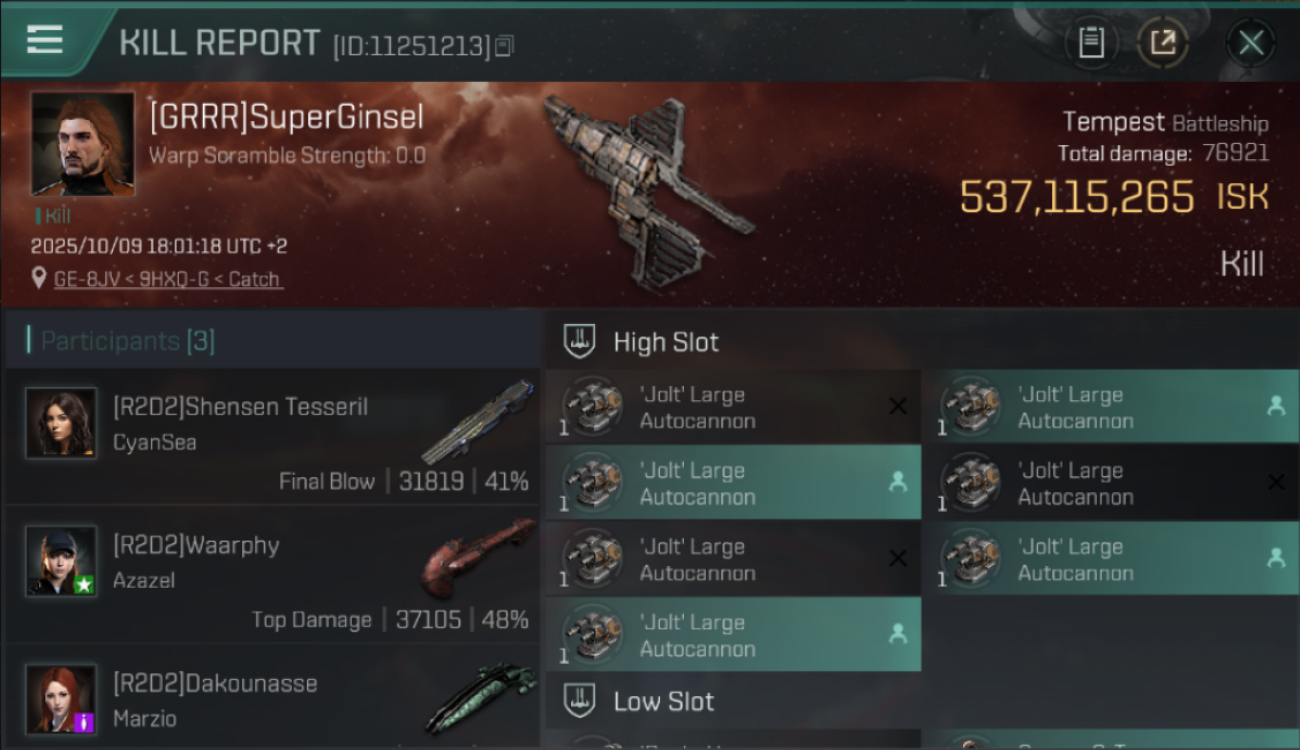Open SuperGinsel's pilot portrait
The height and width of the screenshot is (750, 1300).
coord(82,143)
